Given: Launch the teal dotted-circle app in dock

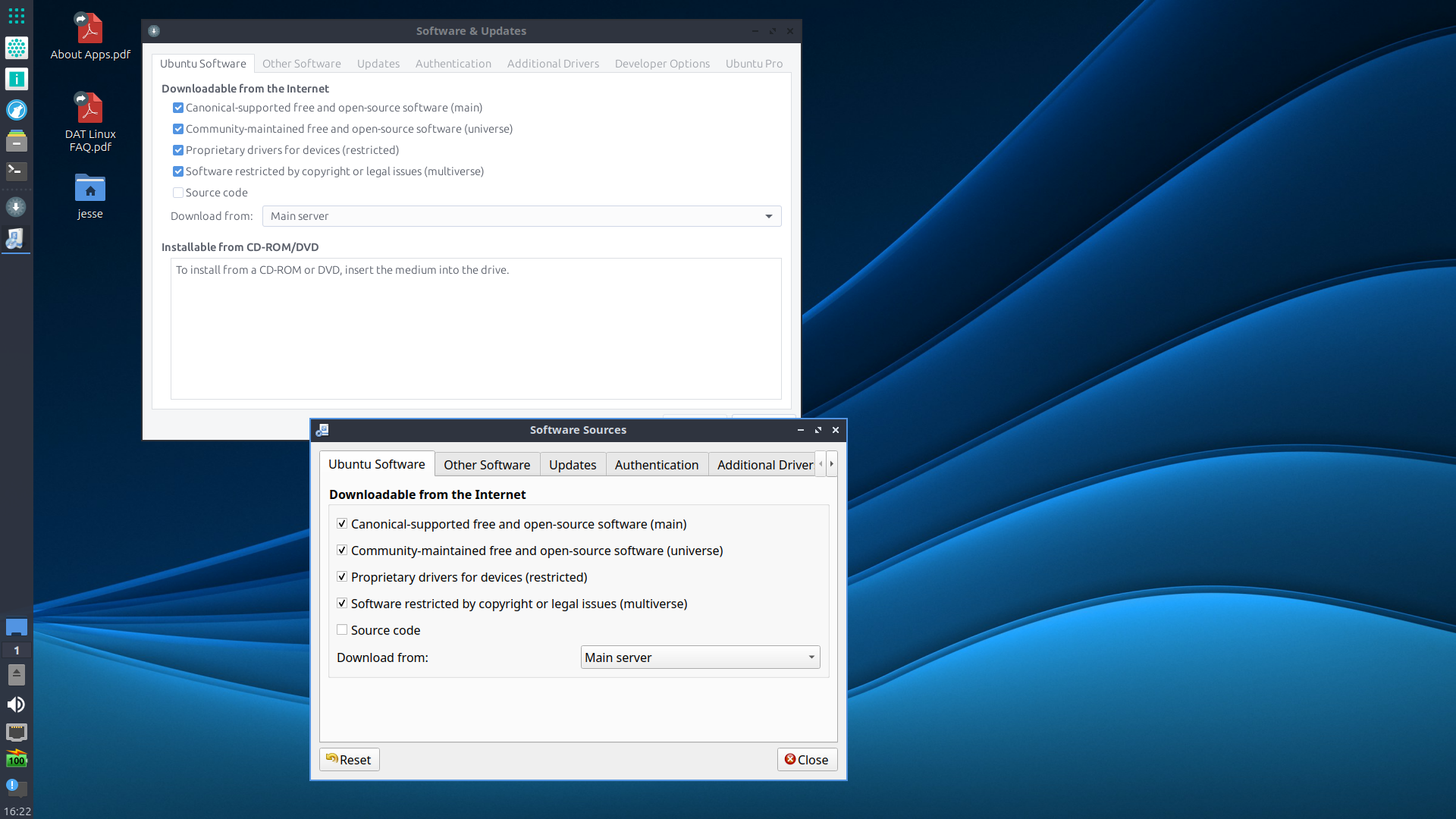Looking at the screenshot, I should coord(16,48).
